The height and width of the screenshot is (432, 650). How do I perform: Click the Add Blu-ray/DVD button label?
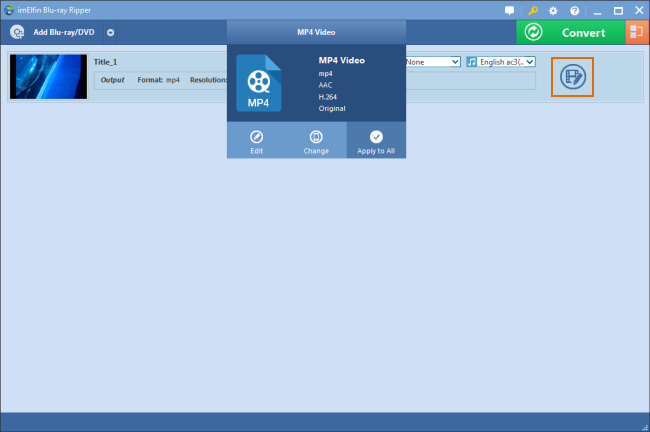coord(64,32)
